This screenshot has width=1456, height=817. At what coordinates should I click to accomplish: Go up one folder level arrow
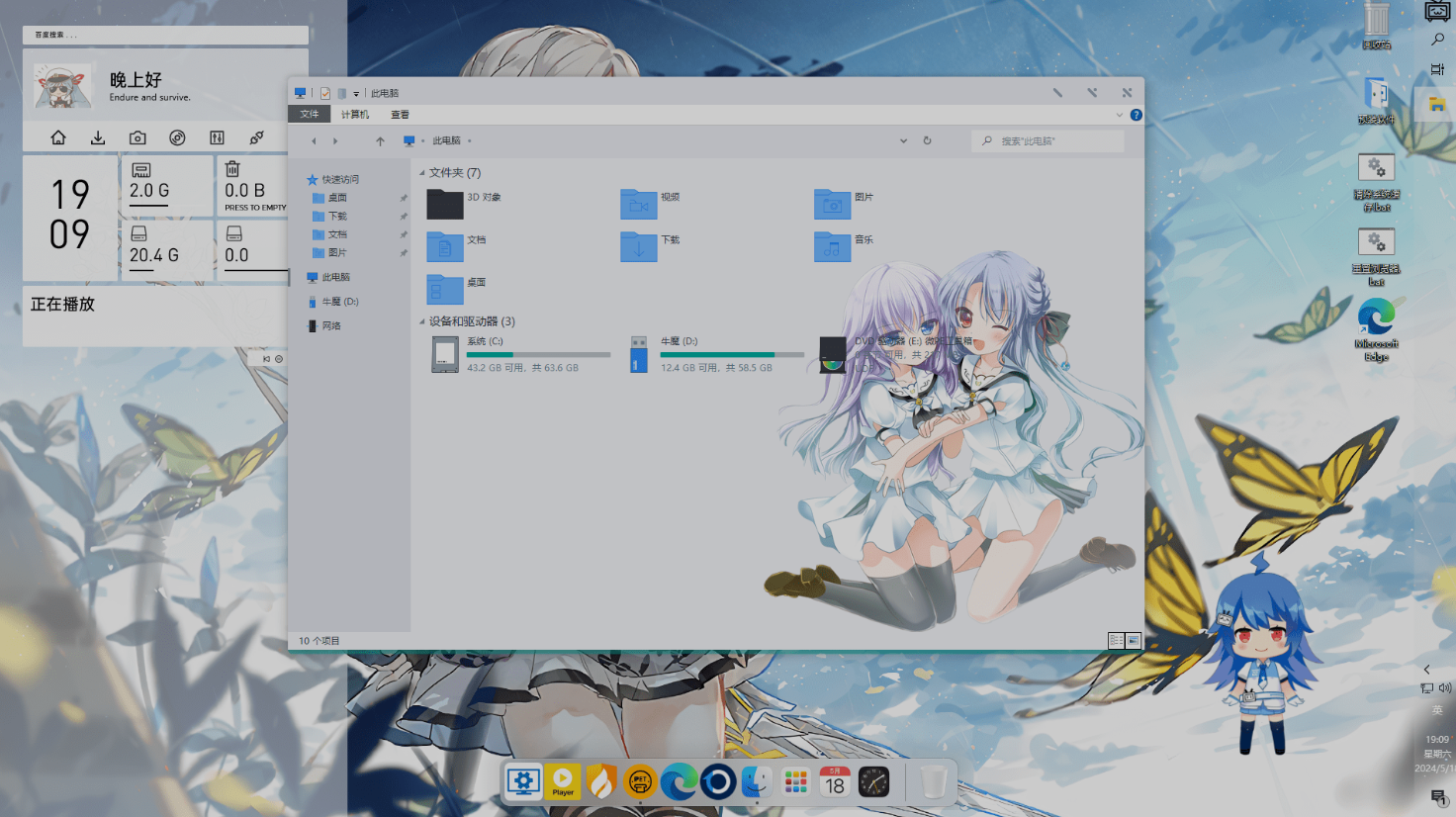[x=380, y=141]
